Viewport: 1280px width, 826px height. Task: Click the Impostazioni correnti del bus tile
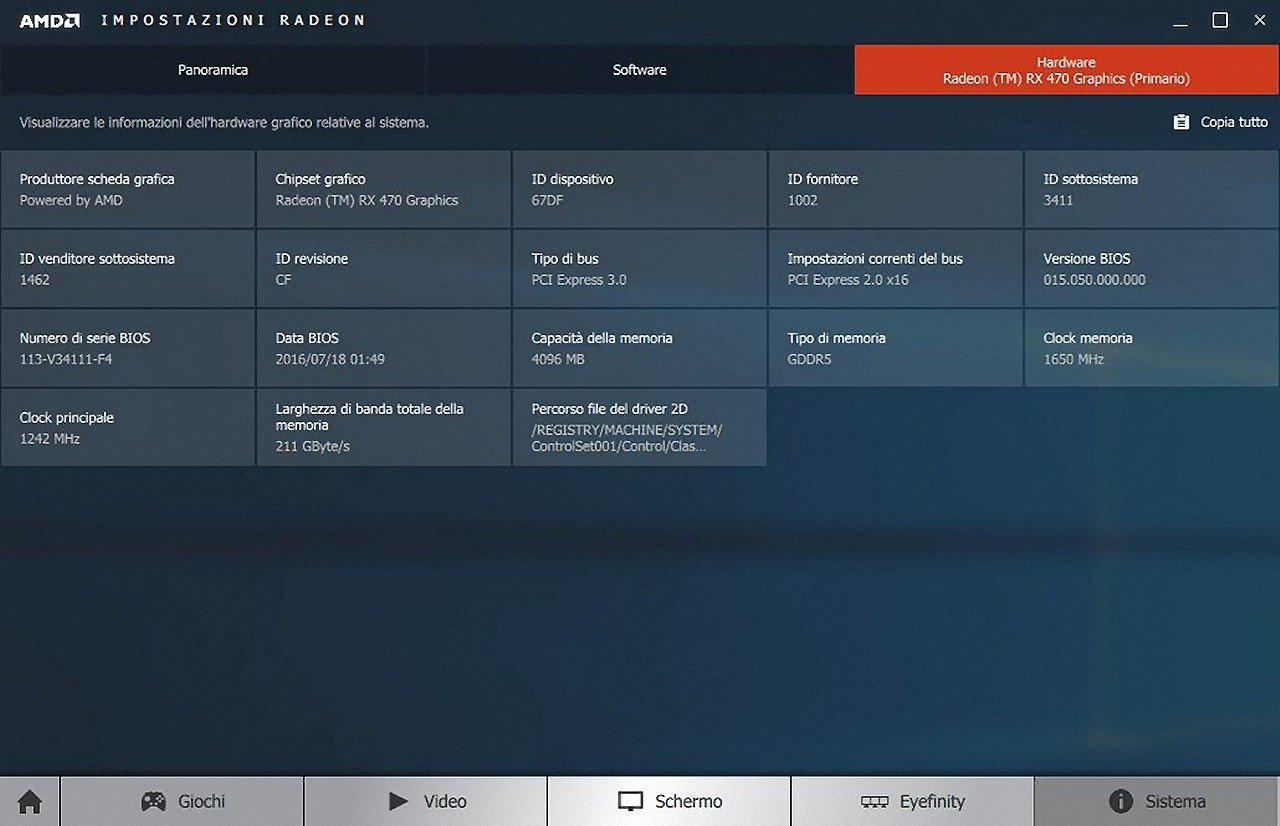[896, 268]
